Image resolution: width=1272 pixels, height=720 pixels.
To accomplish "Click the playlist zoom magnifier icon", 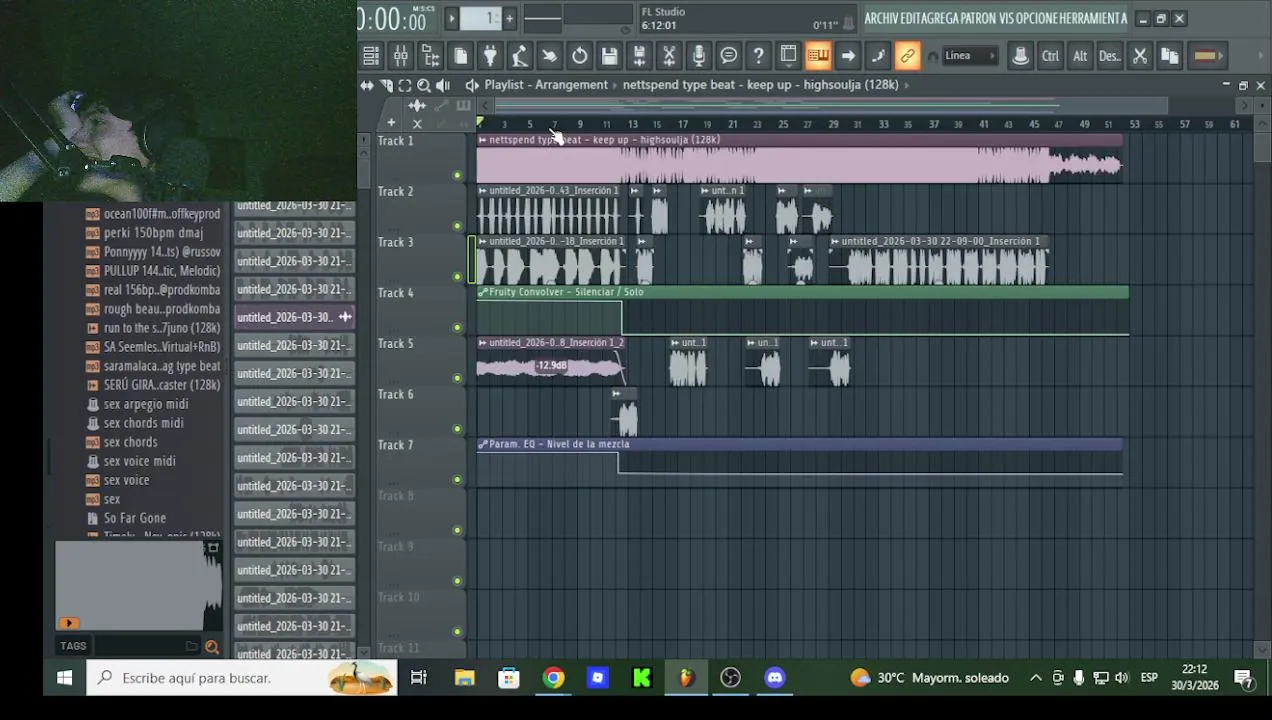I will pos(424,85).
